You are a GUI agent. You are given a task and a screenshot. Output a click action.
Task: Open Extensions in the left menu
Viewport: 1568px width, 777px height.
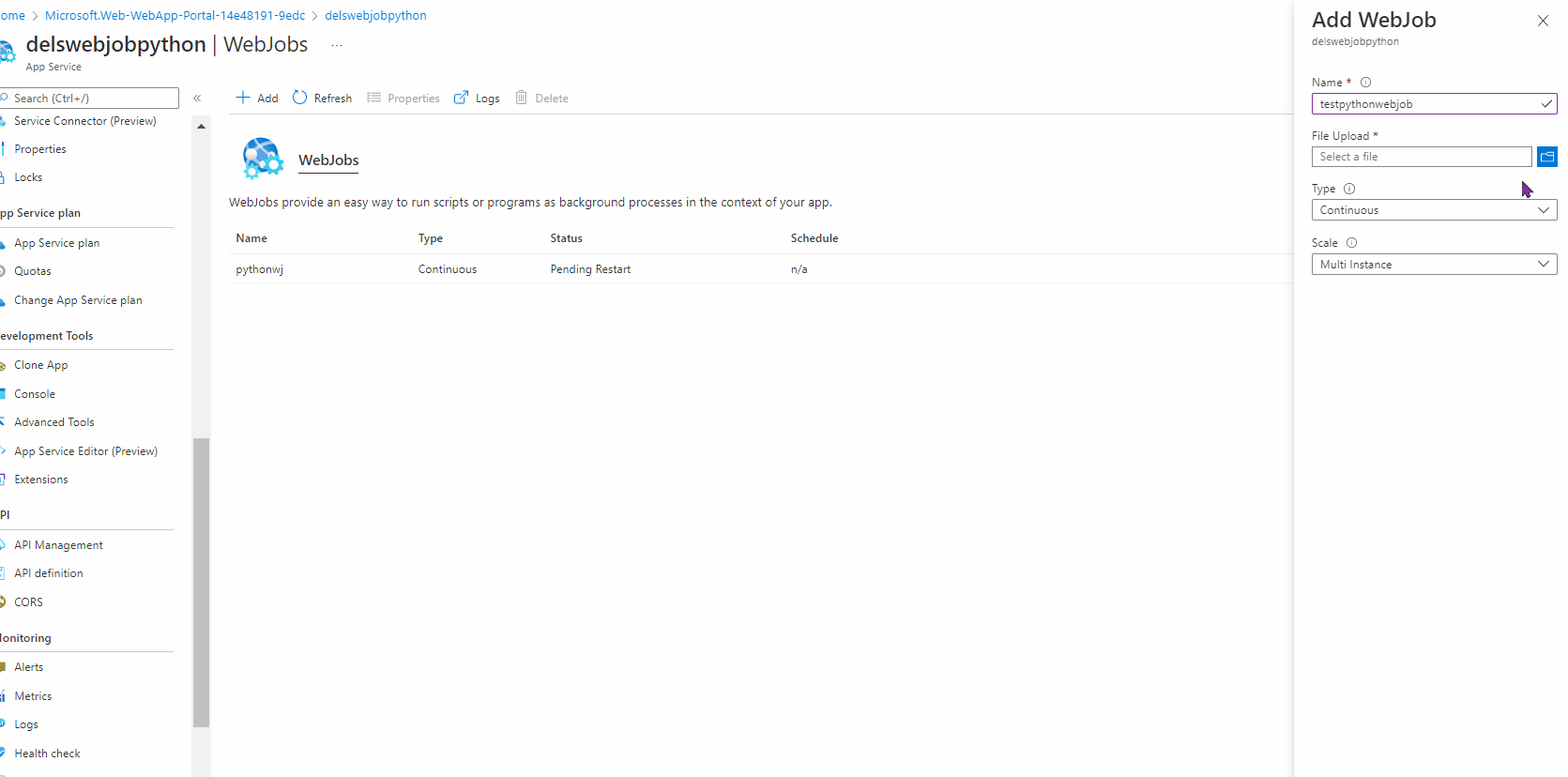pos(41,480)
